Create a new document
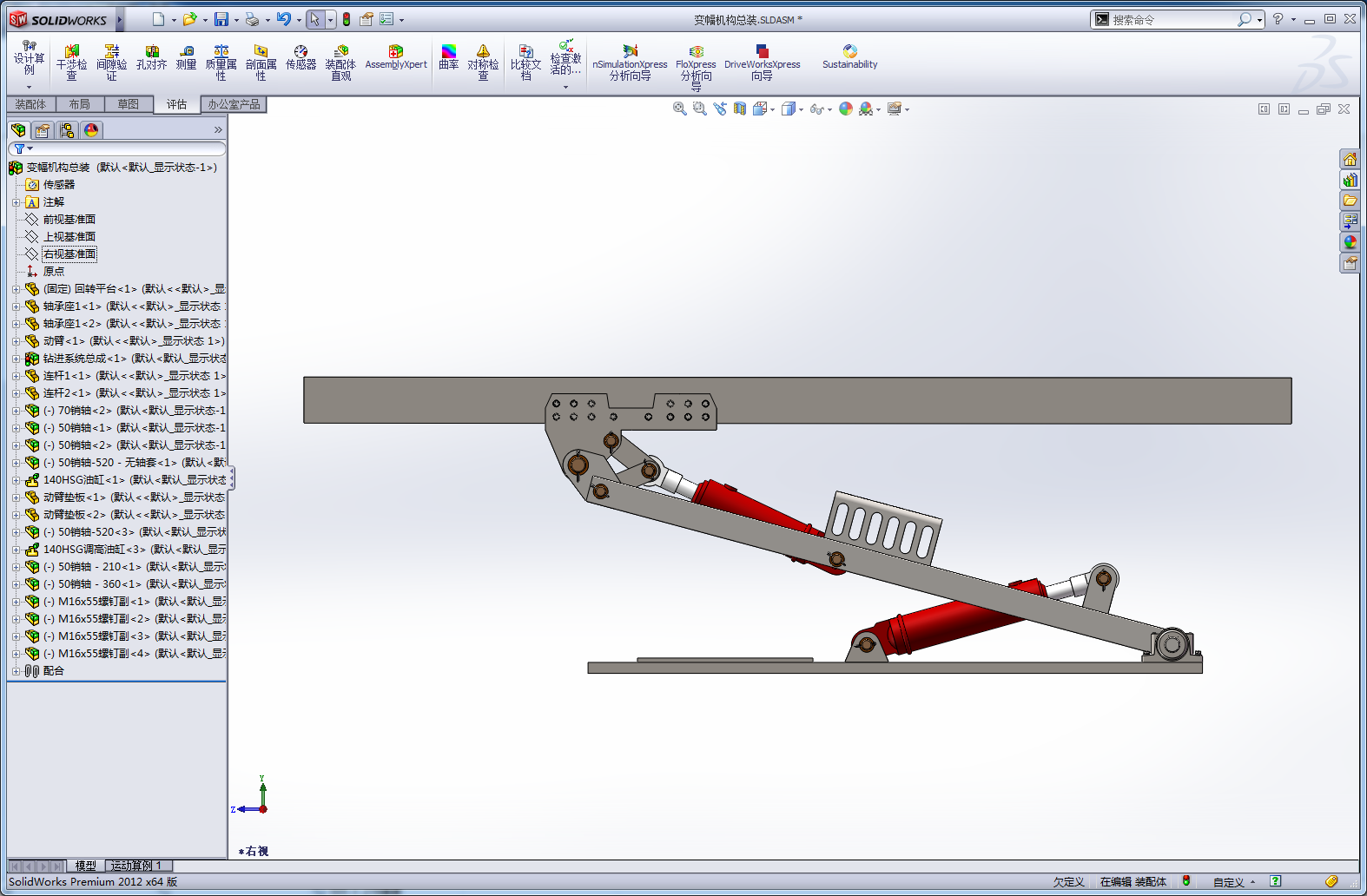 click(x=157, y=19)
